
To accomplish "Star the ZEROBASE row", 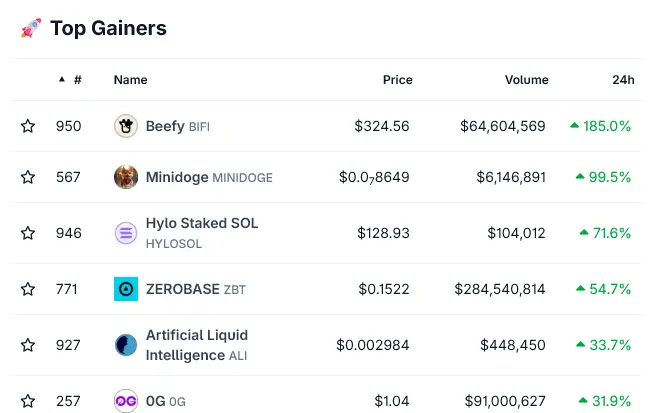I will pos(28,289).
